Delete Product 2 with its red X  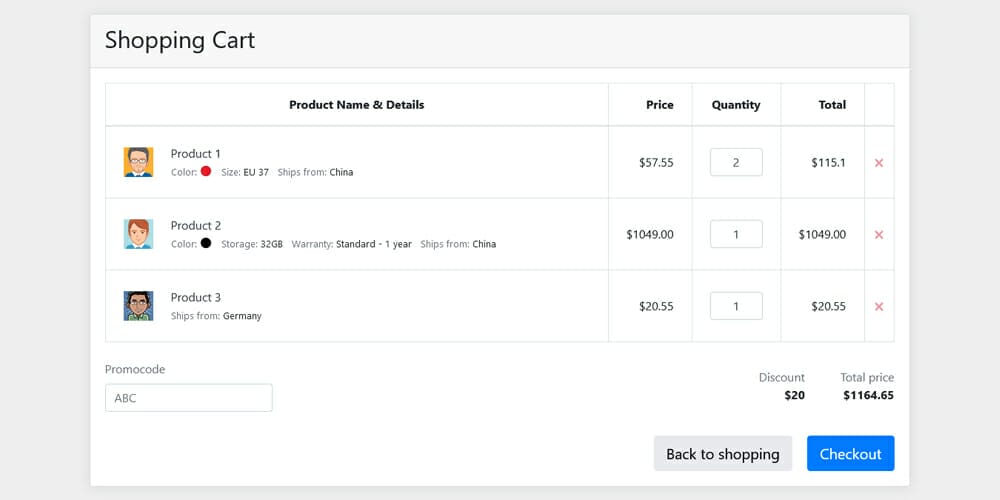pos(879,234)
